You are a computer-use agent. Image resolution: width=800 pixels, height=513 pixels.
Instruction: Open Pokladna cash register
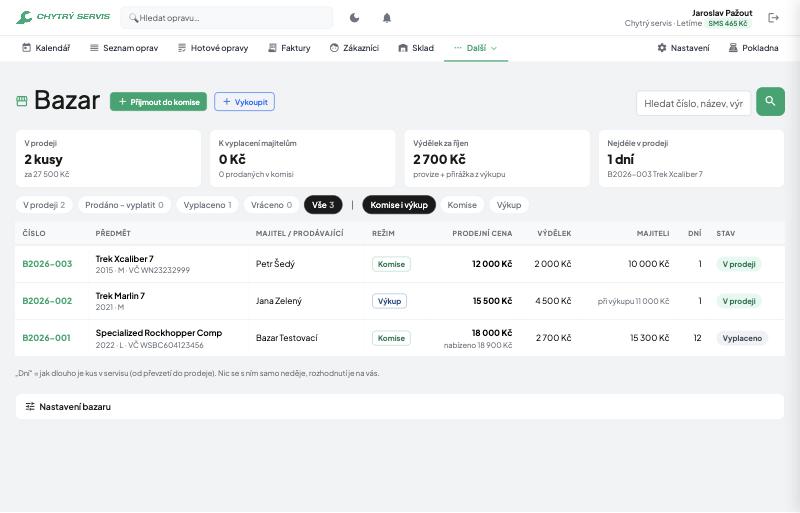[x=754, y=48]
